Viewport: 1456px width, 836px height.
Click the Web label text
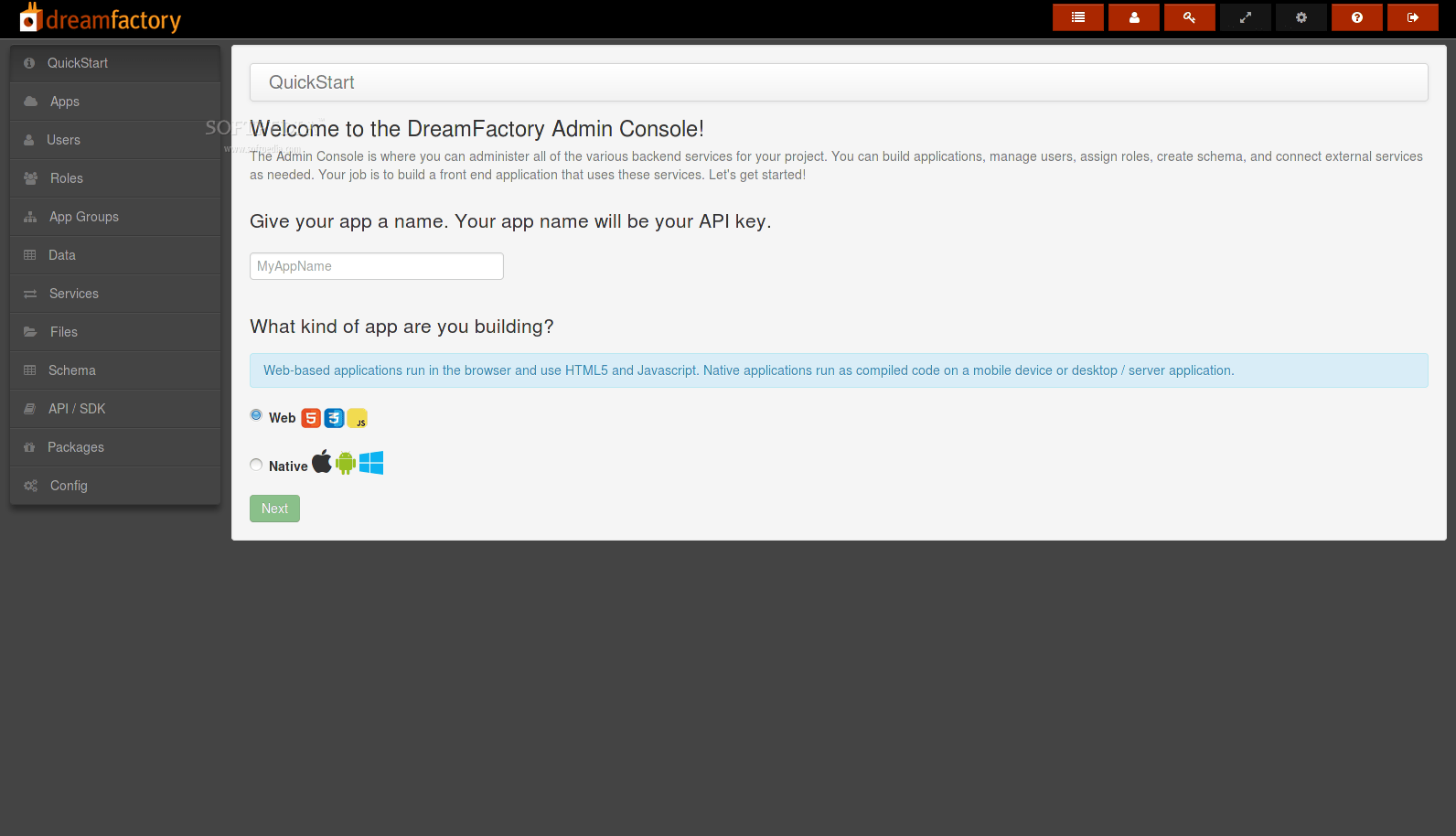282,418
